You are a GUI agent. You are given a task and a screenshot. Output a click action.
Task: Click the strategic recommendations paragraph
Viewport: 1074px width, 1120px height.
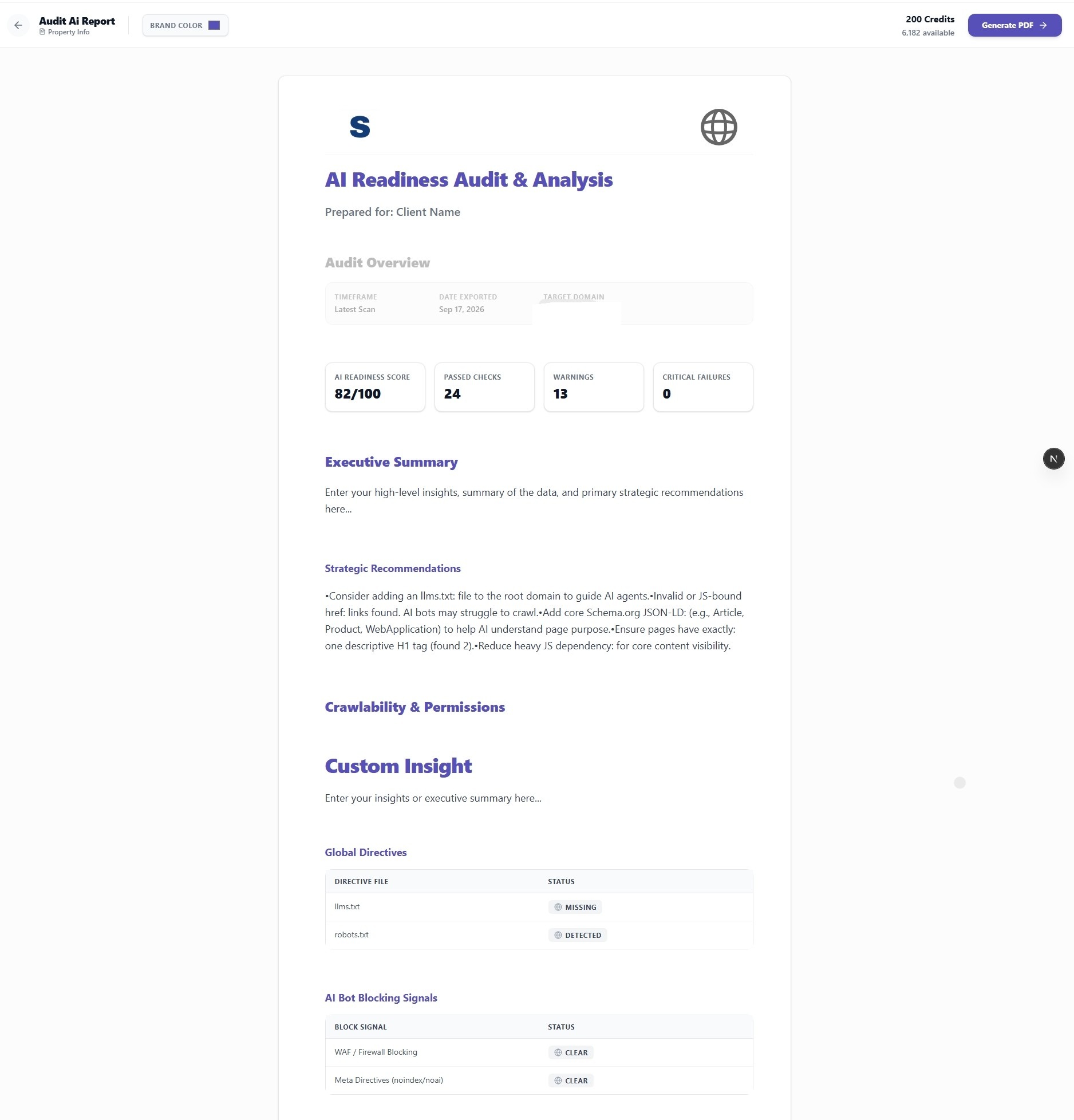[534, 621]
